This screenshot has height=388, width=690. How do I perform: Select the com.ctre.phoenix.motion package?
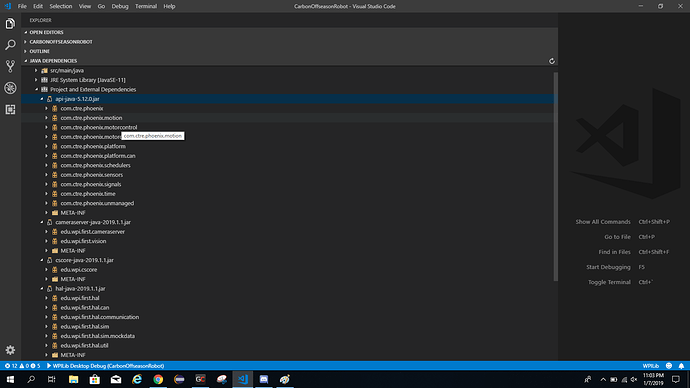coord(92,118)
